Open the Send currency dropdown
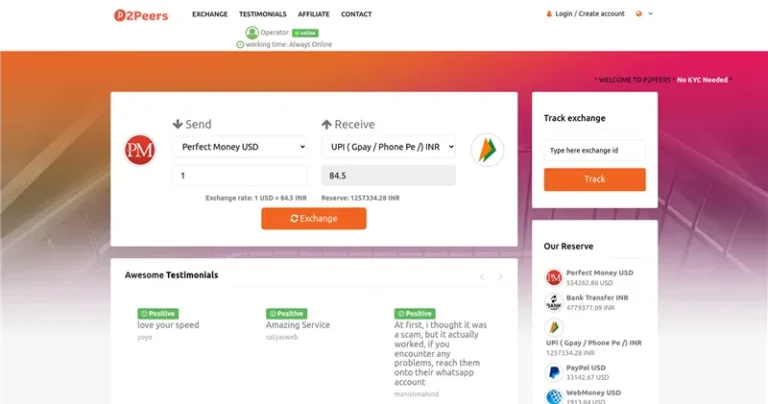 (x=239, y=147)
